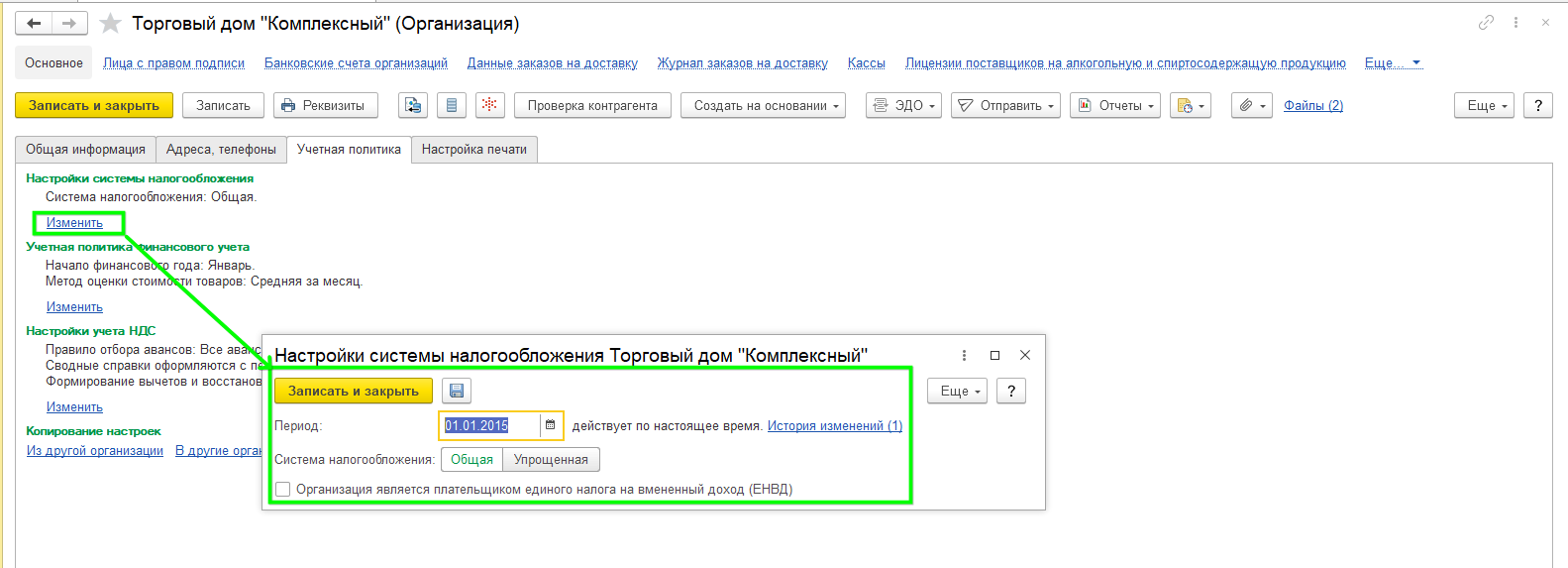1568x568 pixels.
Task: Open calendar picker for Период date
Action: coord(551,425)
